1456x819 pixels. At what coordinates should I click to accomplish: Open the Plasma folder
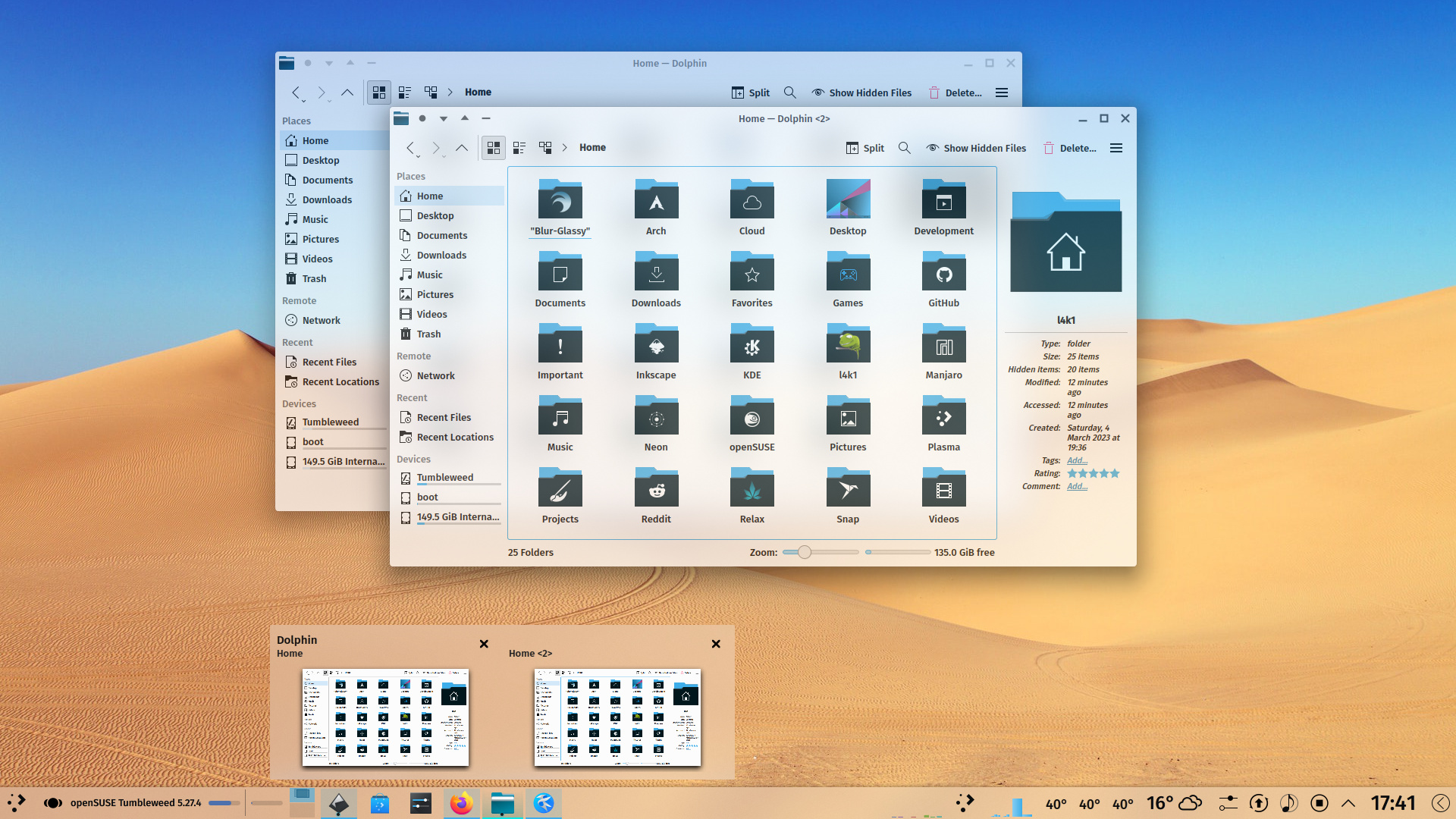[x=943, y=422]
